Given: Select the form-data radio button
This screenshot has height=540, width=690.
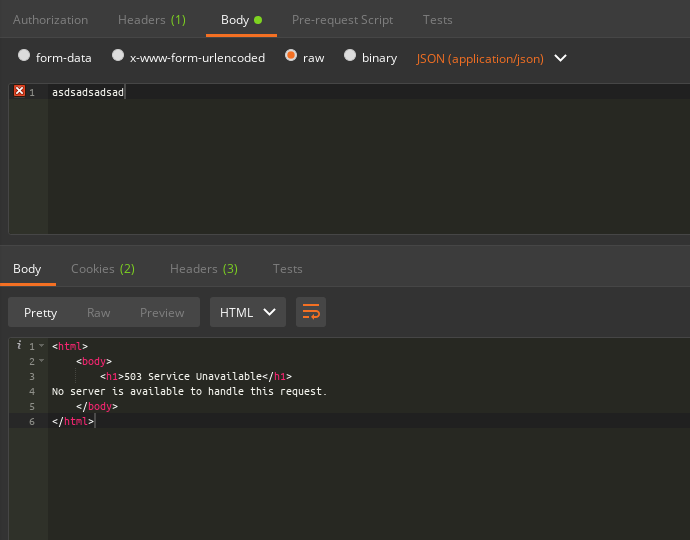Looking at the screenshot, I should [x=25, y=57].
